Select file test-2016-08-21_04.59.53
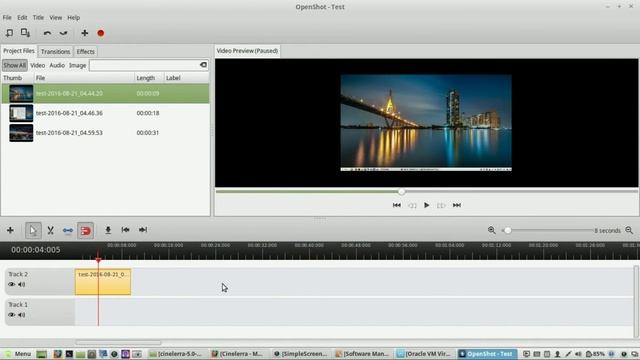The image size is (640, 360). [105, 133]
